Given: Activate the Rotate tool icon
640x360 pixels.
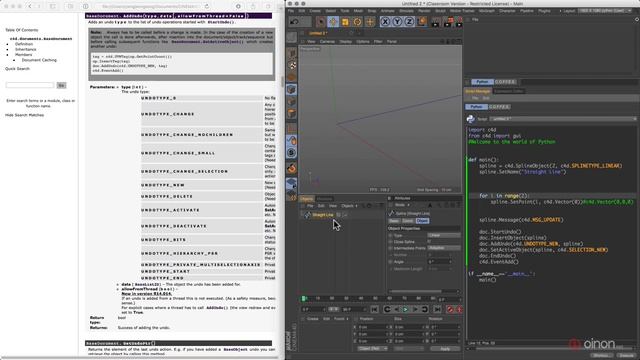Looking at the screenshot, I should (358, 21).
